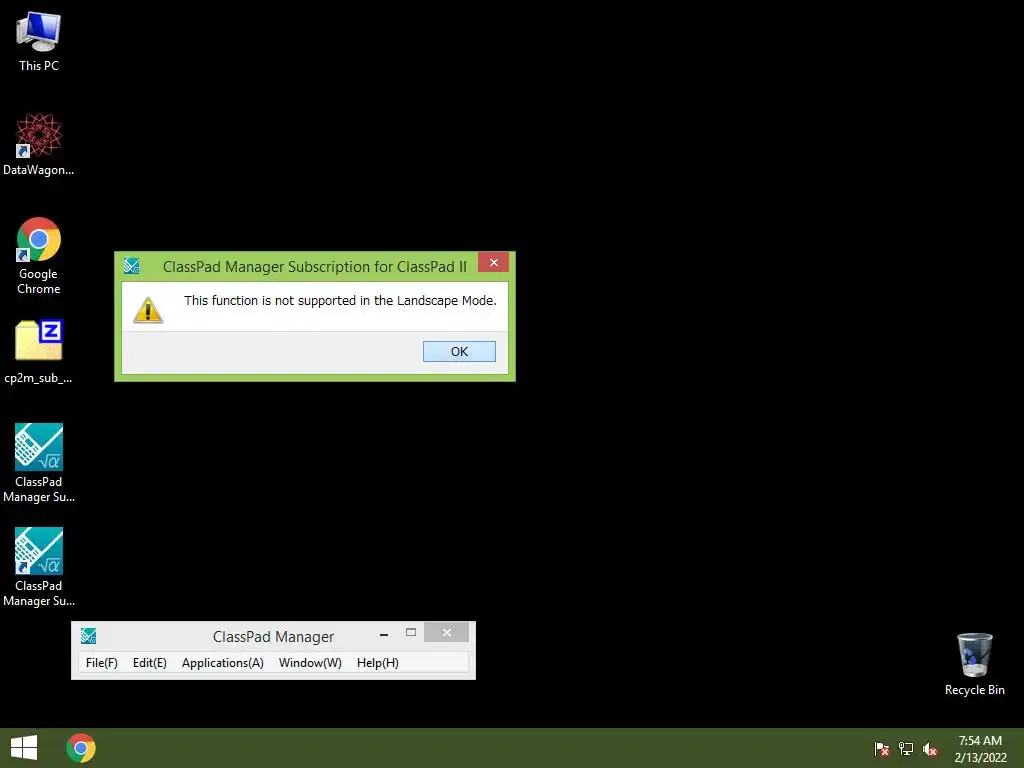Close the ClassPad Manager Subscription dialog
This screenshot has height=768, width=1024.
coord(494,262)
